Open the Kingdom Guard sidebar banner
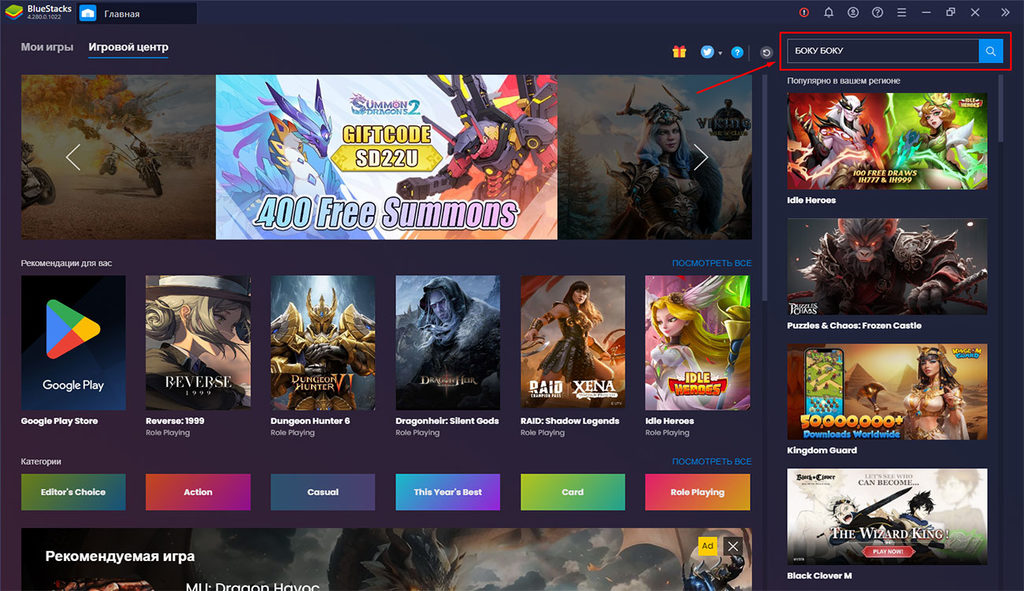 (887, 392)
